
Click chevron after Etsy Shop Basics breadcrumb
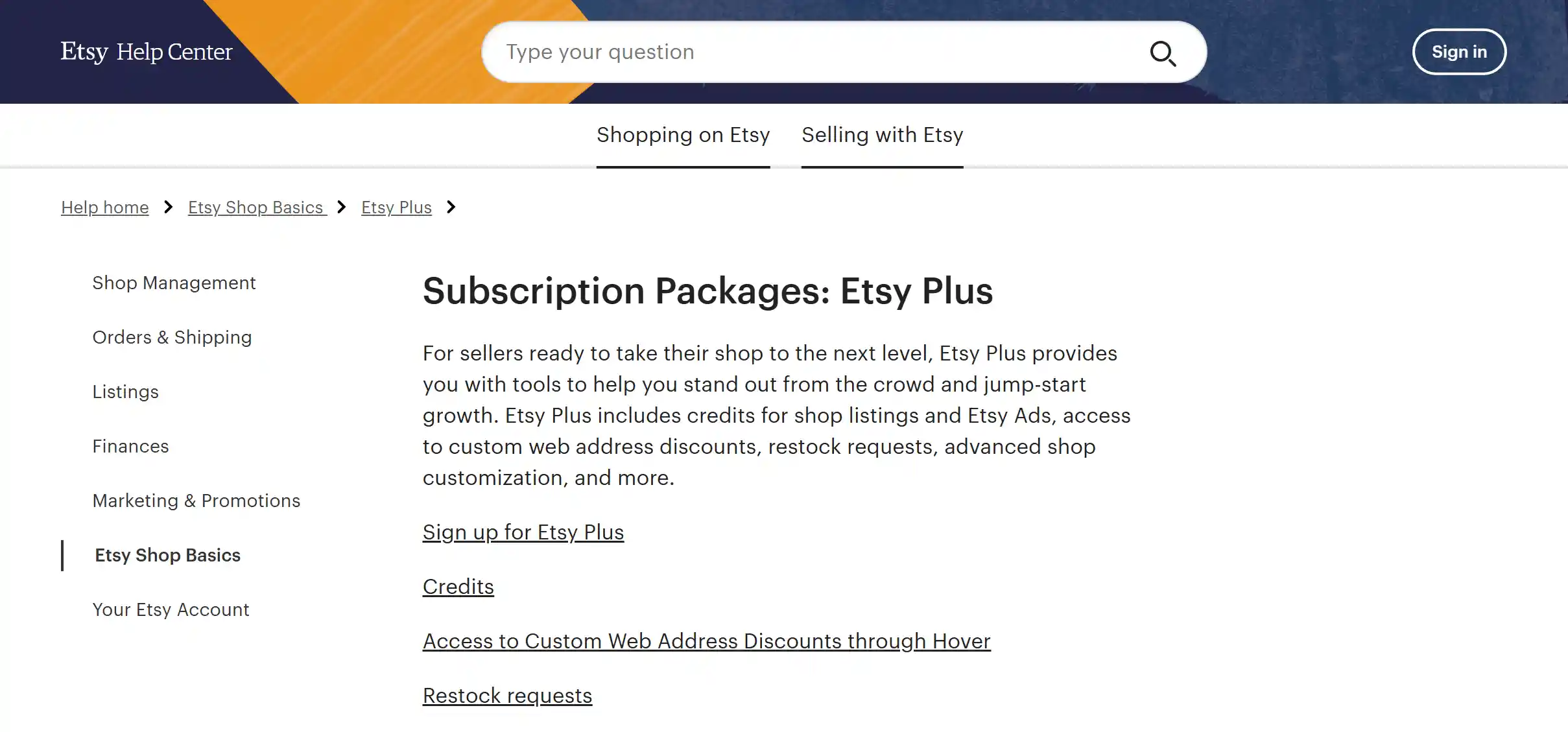(341, 207)
